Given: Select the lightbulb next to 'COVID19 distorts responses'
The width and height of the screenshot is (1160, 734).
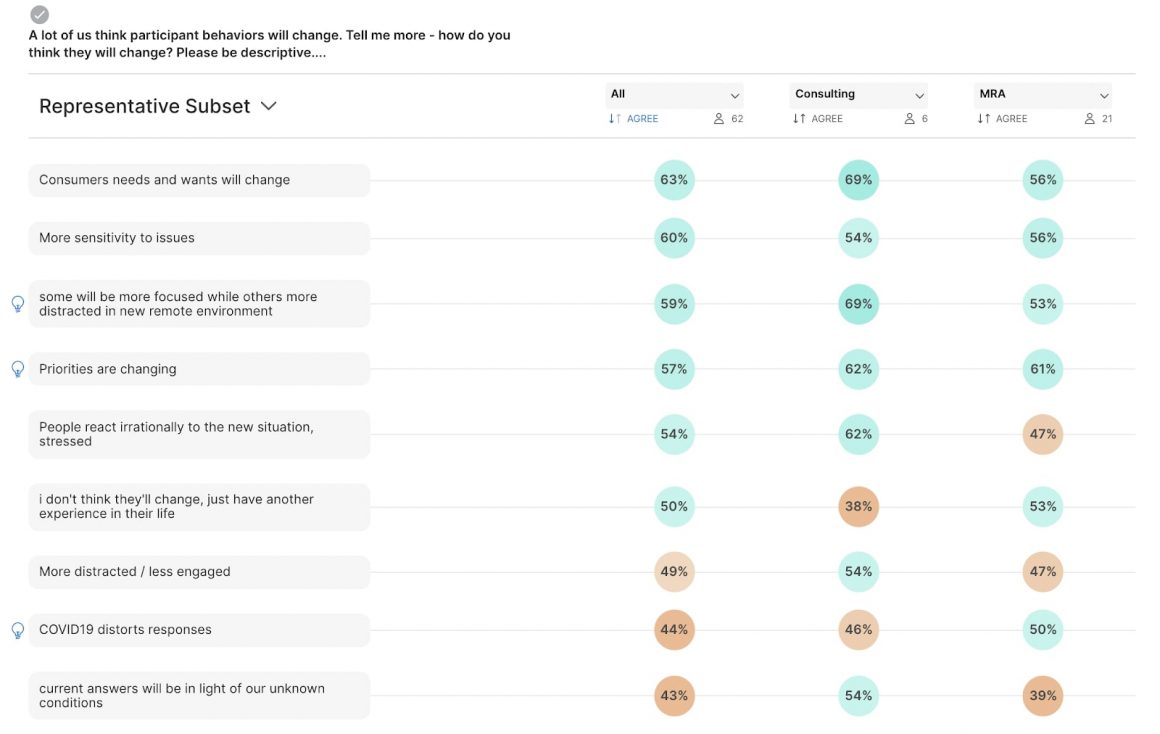Looking at the screenshot, I should click(x=17, y=630).
